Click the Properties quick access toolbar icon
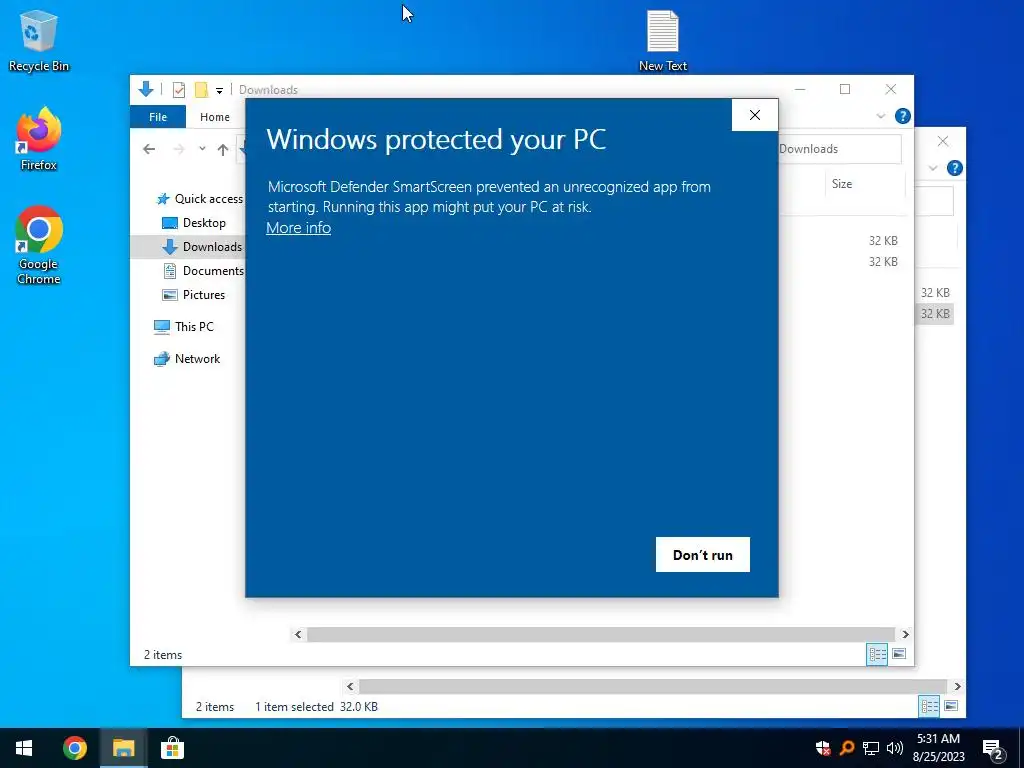This screenshot has height=768, width=1024. coord(178,89)
